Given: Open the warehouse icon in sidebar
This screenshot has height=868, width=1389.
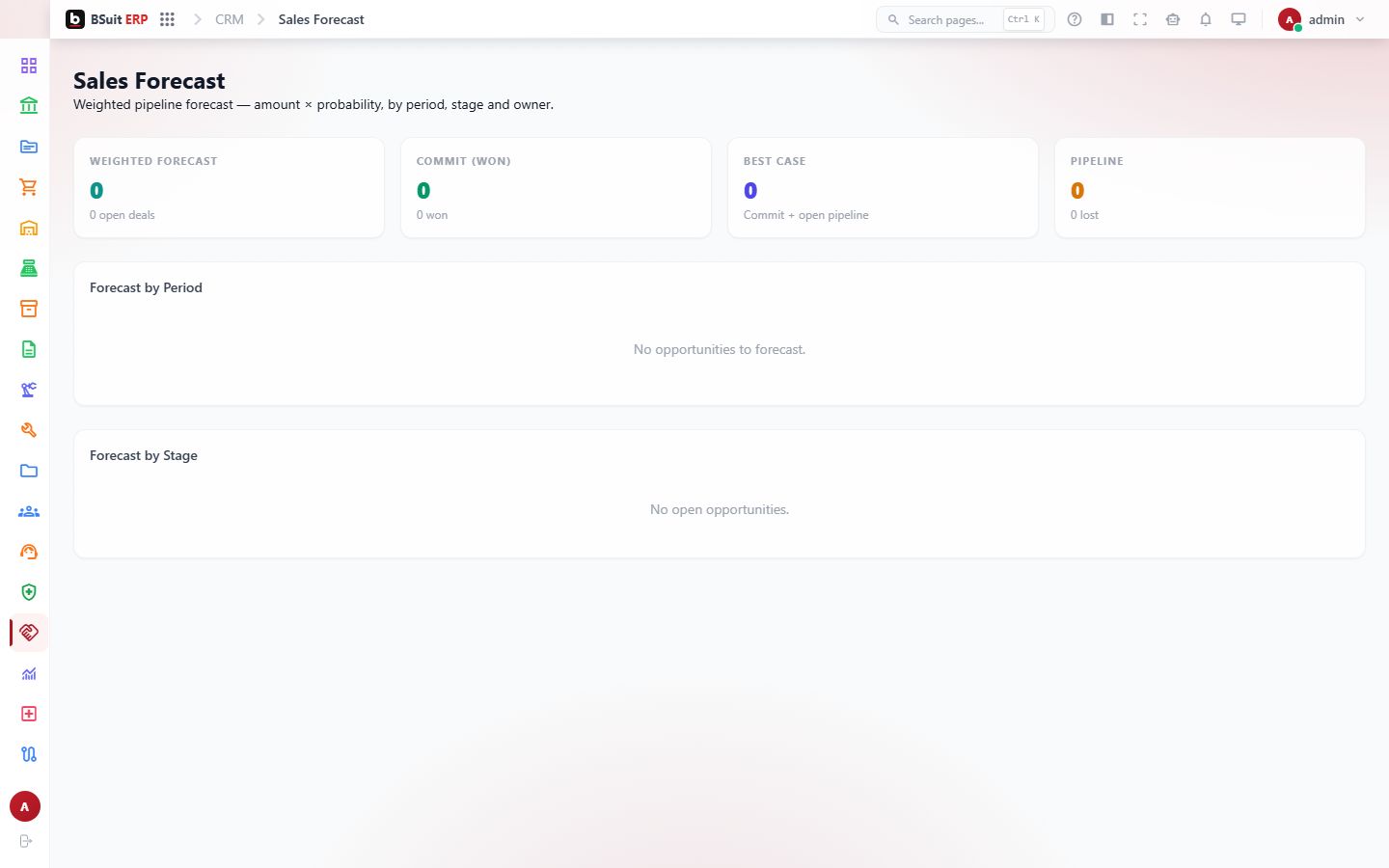Looking at the screenshot, I should (x=29, y=228).
